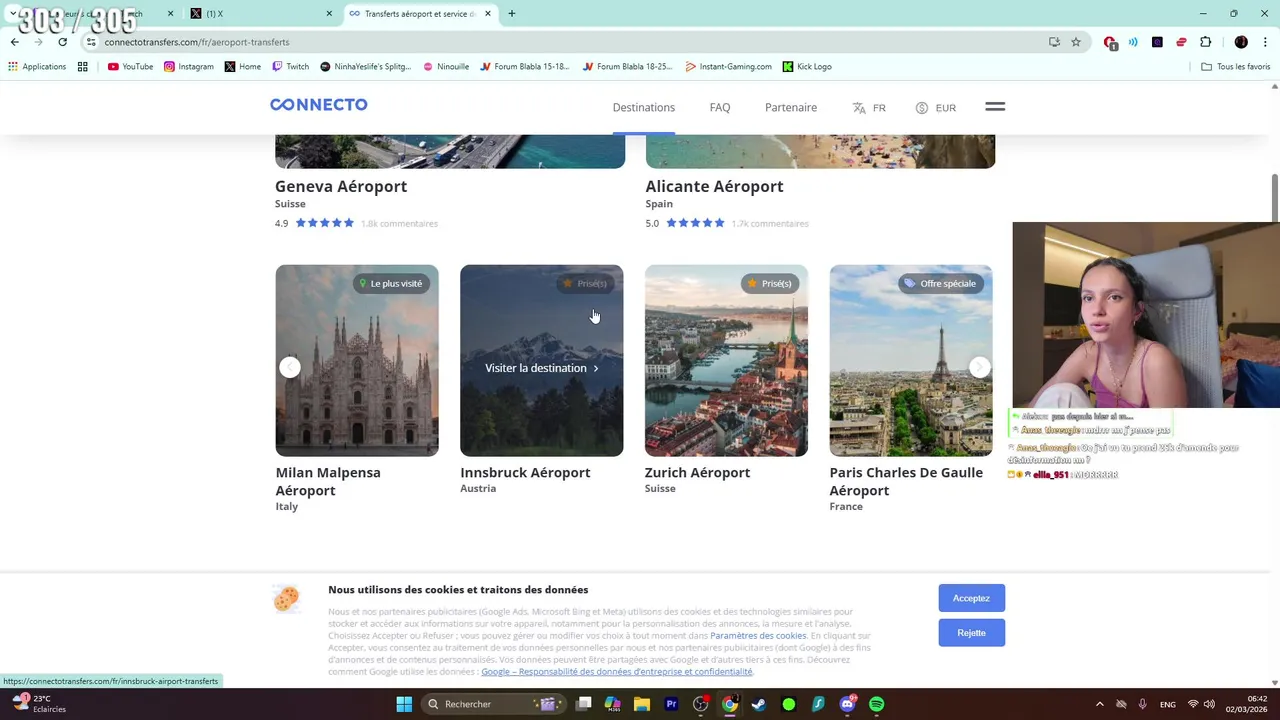Open Discord from the taskbar

(847, 704)
